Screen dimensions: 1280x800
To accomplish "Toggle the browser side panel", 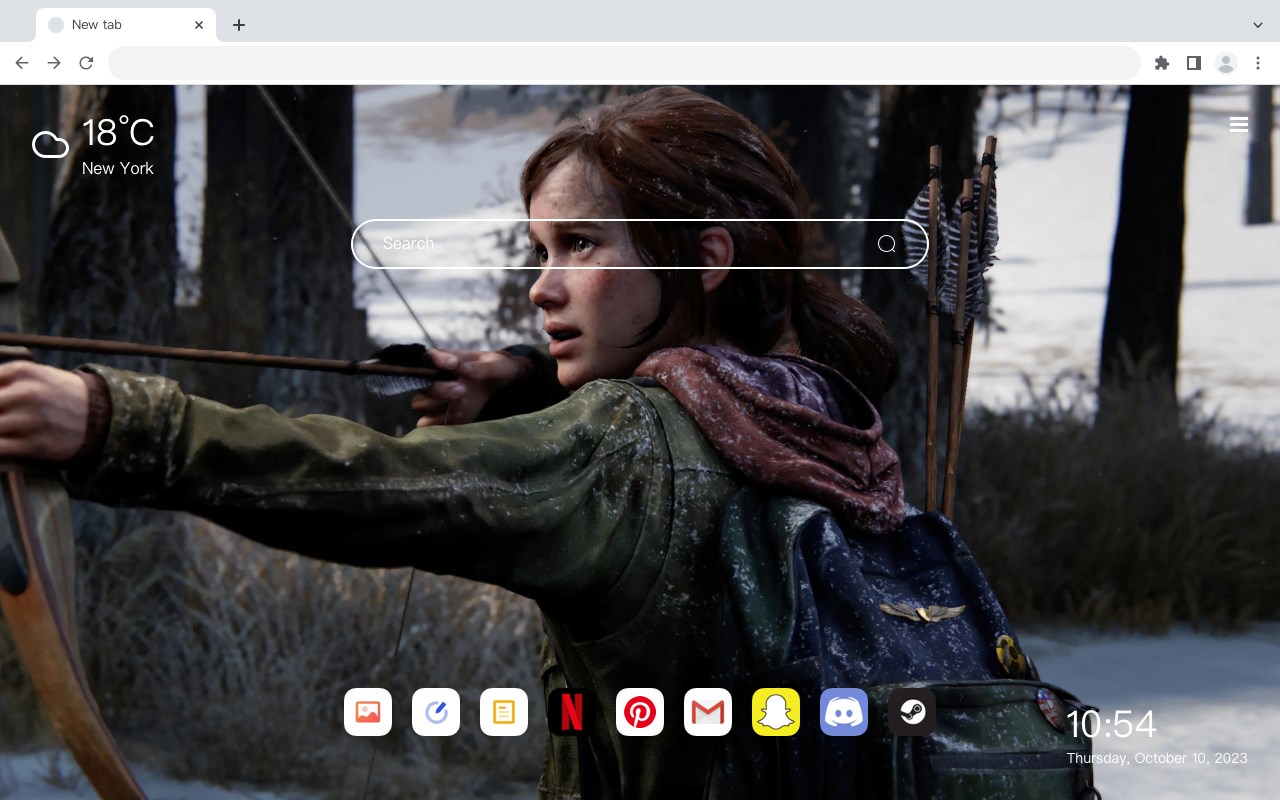I will tap(1193, 63).
